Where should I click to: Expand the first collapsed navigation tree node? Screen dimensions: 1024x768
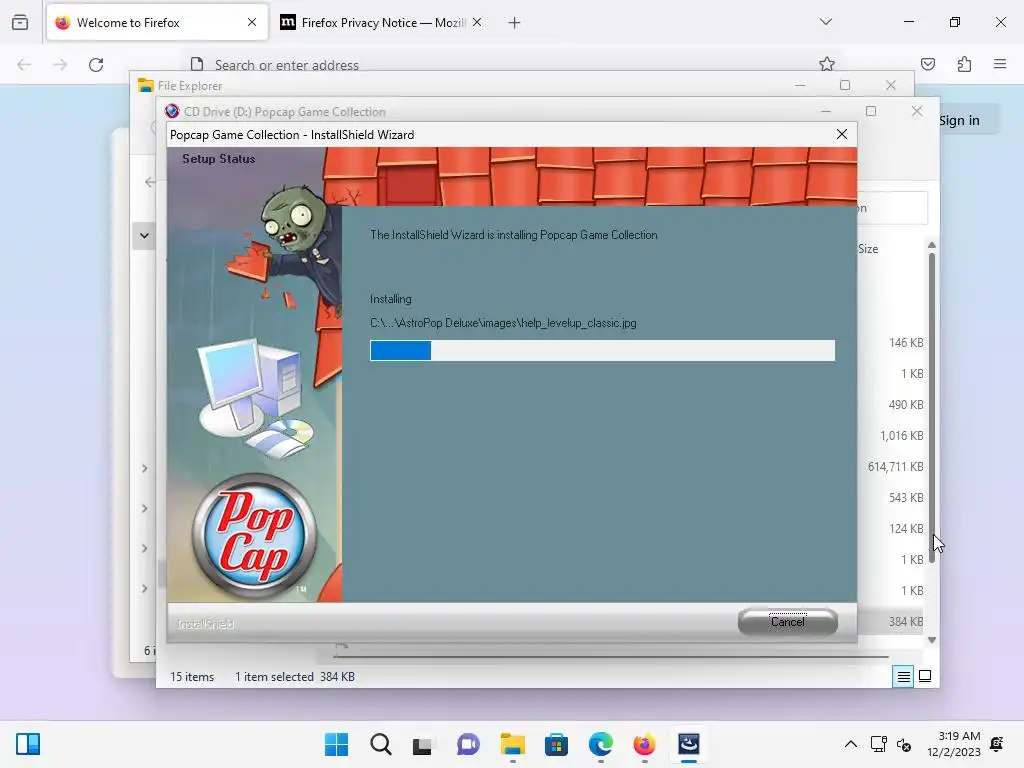point(144,468)
